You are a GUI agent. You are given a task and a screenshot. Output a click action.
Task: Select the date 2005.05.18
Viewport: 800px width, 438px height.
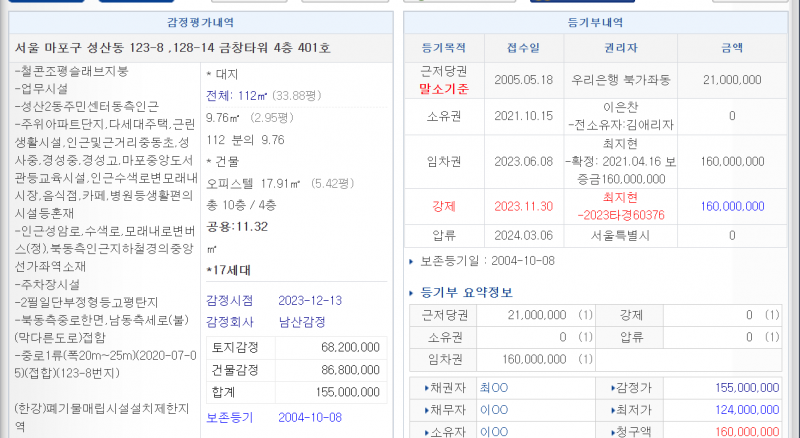[523, 80]
